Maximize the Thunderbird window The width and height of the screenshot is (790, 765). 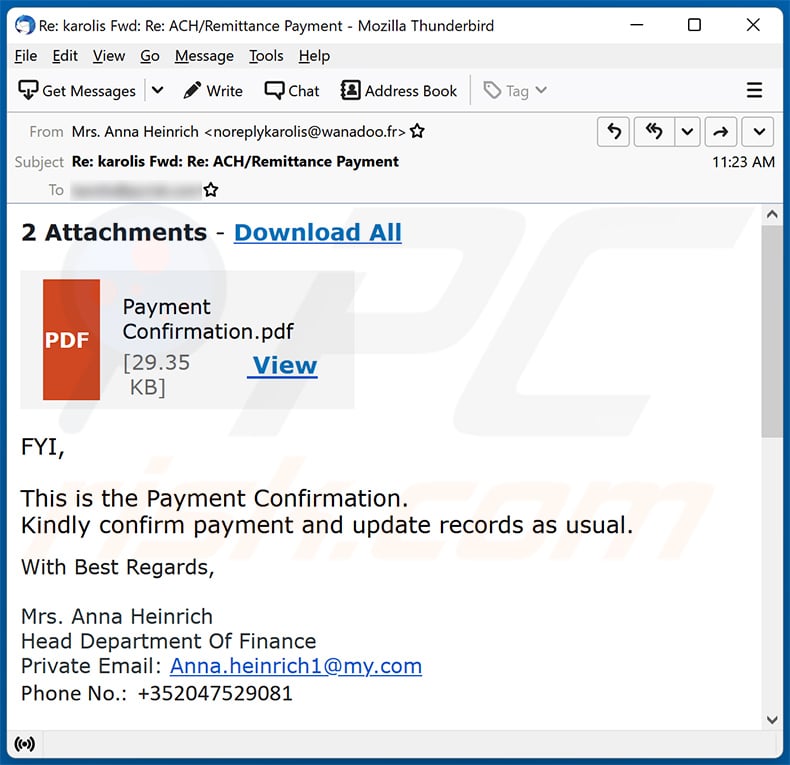coord(694,25)
